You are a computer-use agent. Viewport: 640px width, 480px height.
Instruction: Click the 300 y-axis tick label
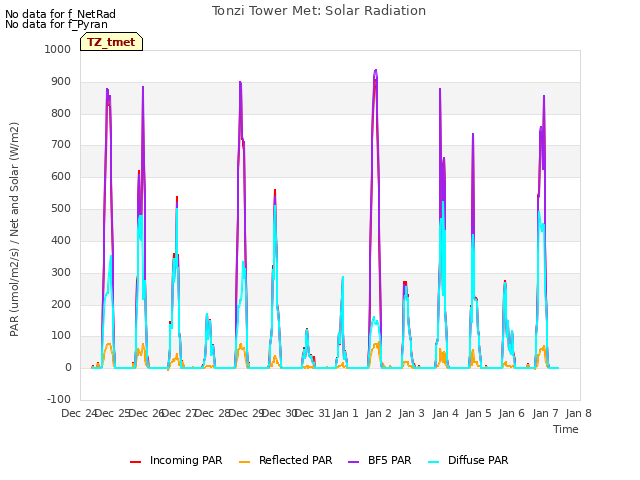[61, 272]
